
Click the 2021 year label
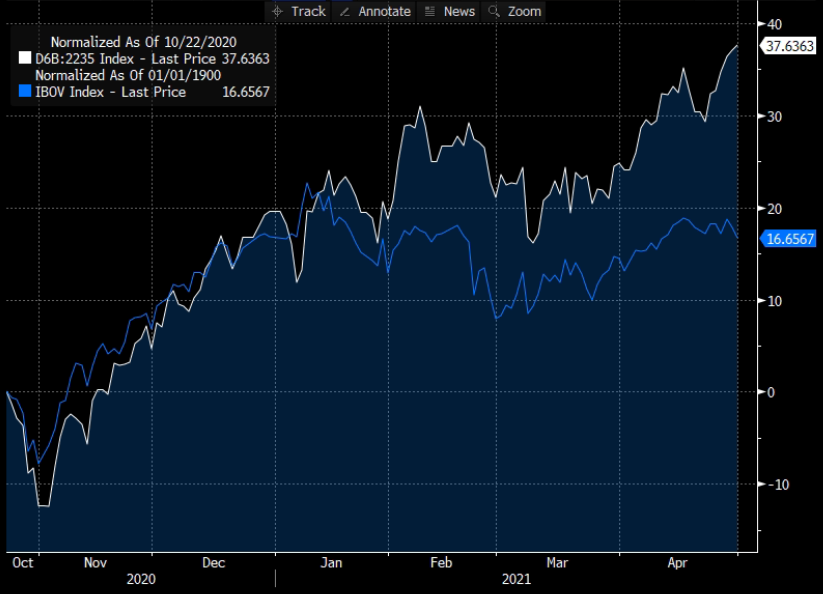[x=516, y=579]
